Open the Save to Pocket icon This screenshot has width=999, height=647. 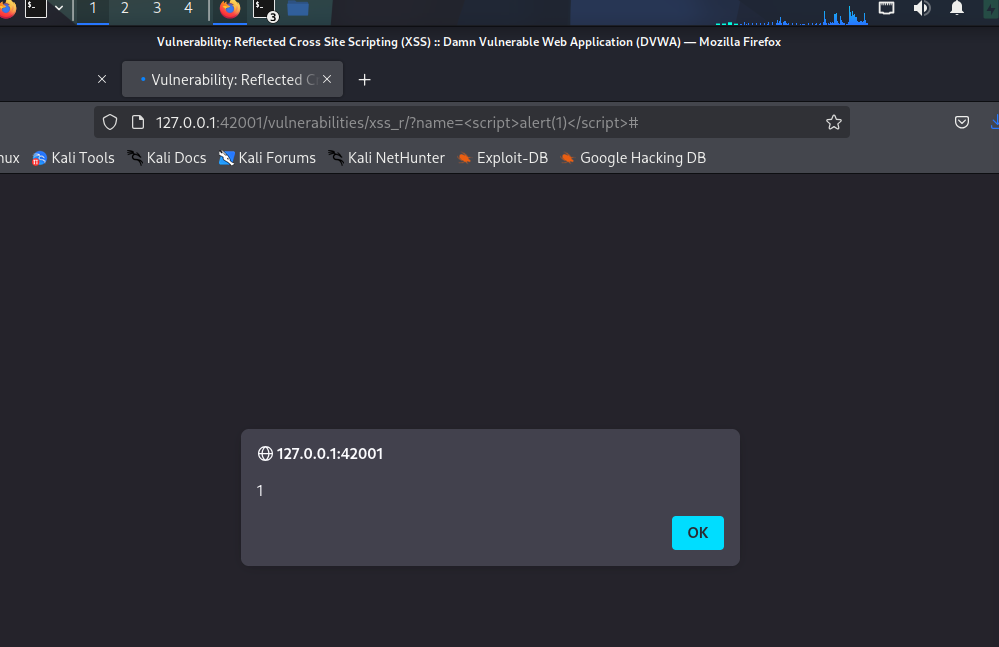[x=961, y=122]
